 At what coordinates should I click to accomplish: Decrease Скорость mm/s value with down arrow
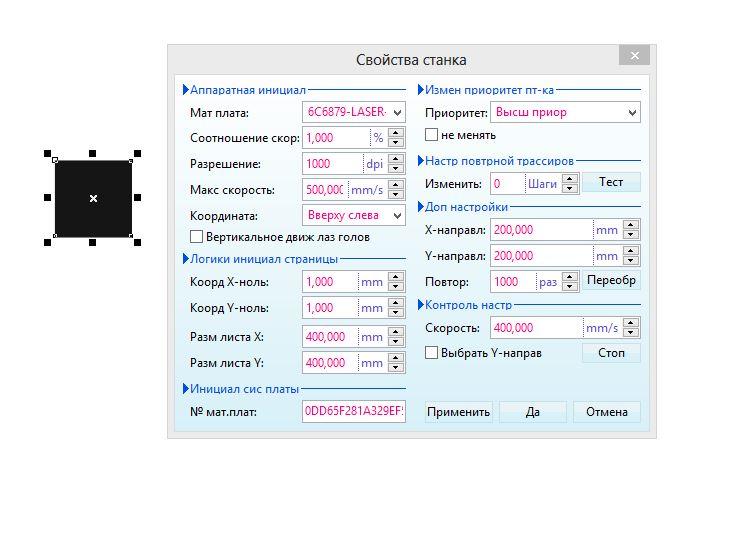point(631,333)
